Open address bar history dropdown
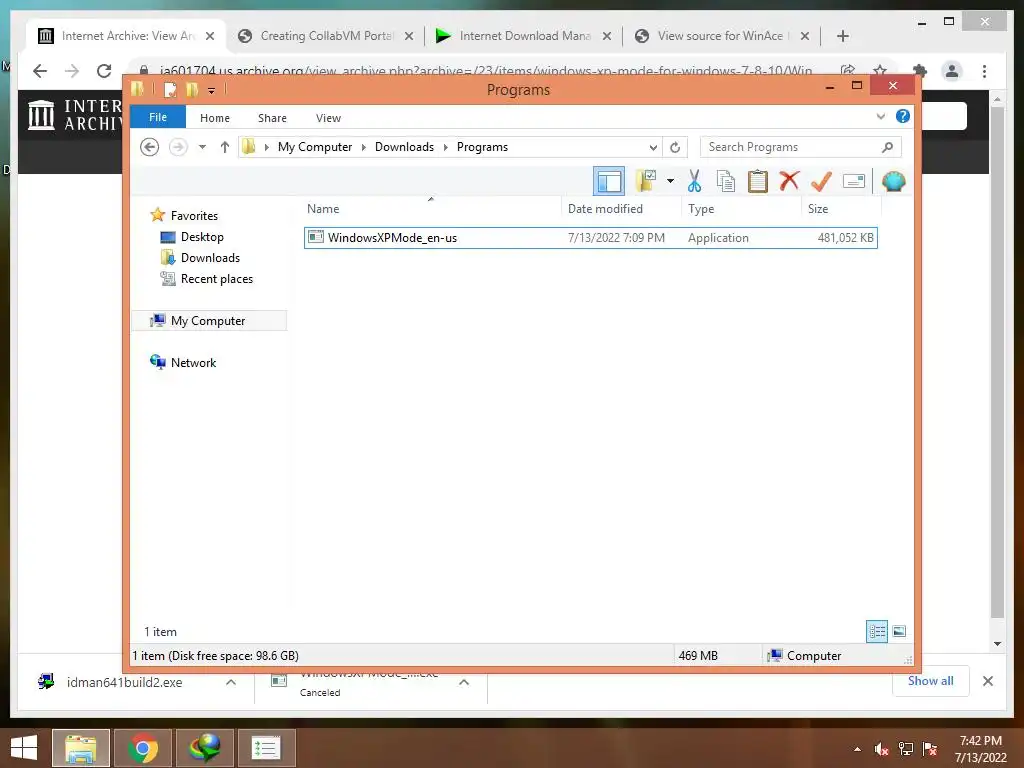Viewport: 1024px width, 768px height. point(652,147)
